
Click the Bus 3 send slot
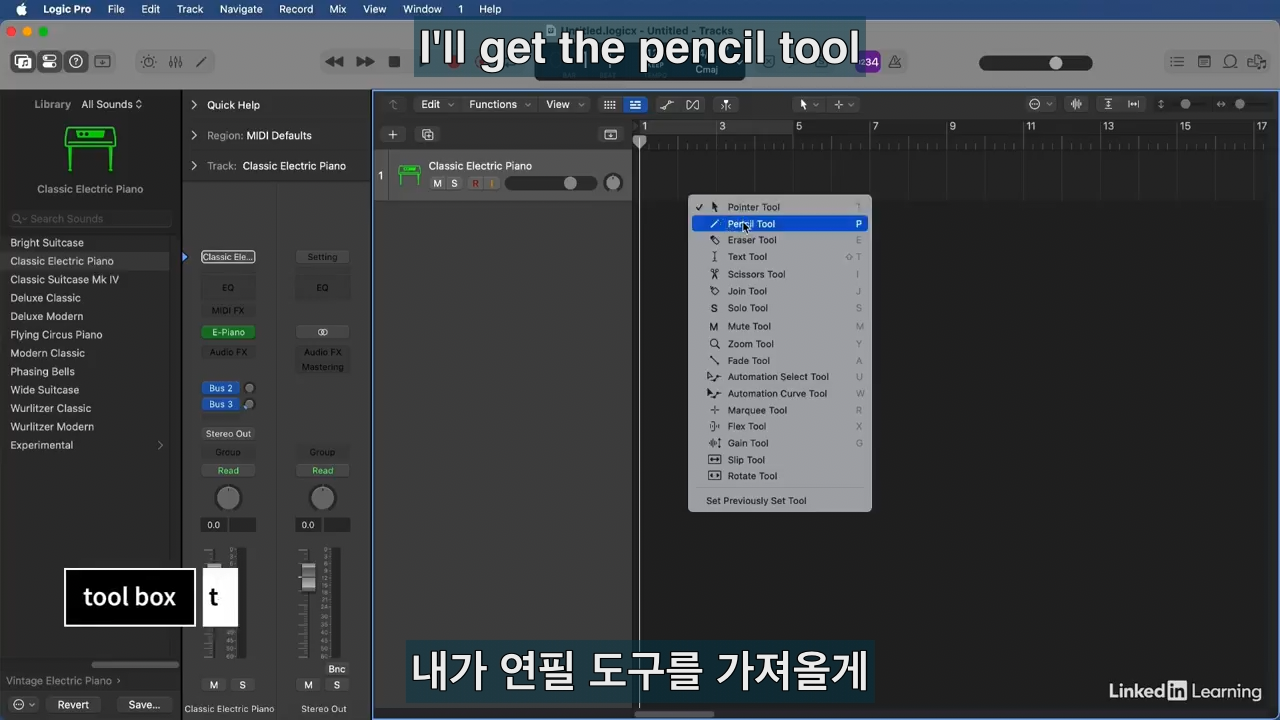click(x=221, y=404)
